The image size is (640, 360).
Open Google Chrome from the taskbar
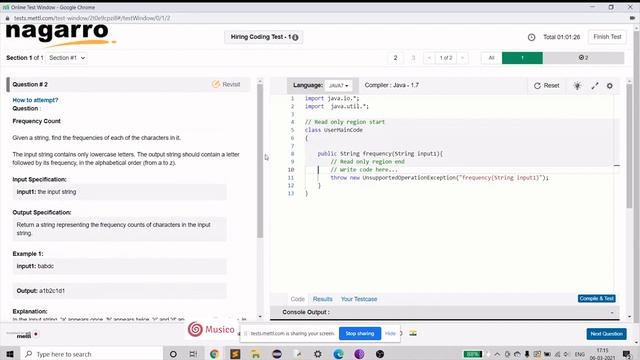point(214,354)
